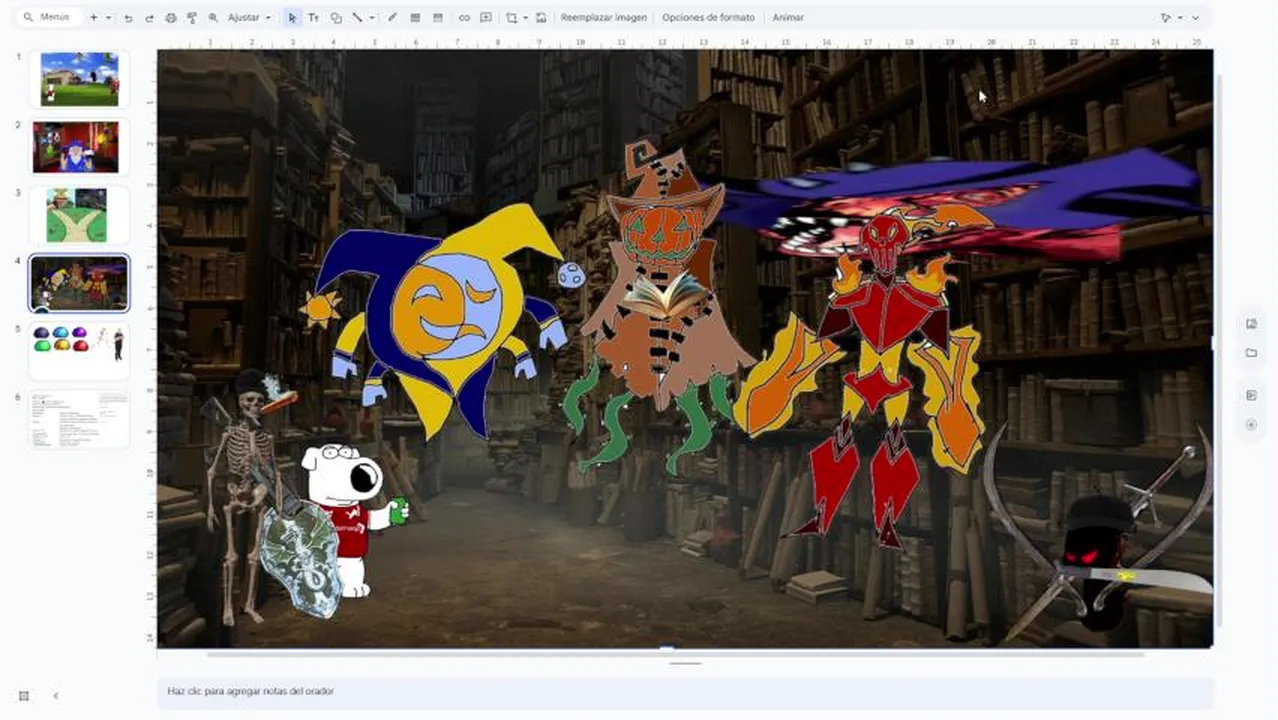Screen dimensions: 1278x720
Task: Click the folder icon in right side panel
Action: coord(1251,353)
